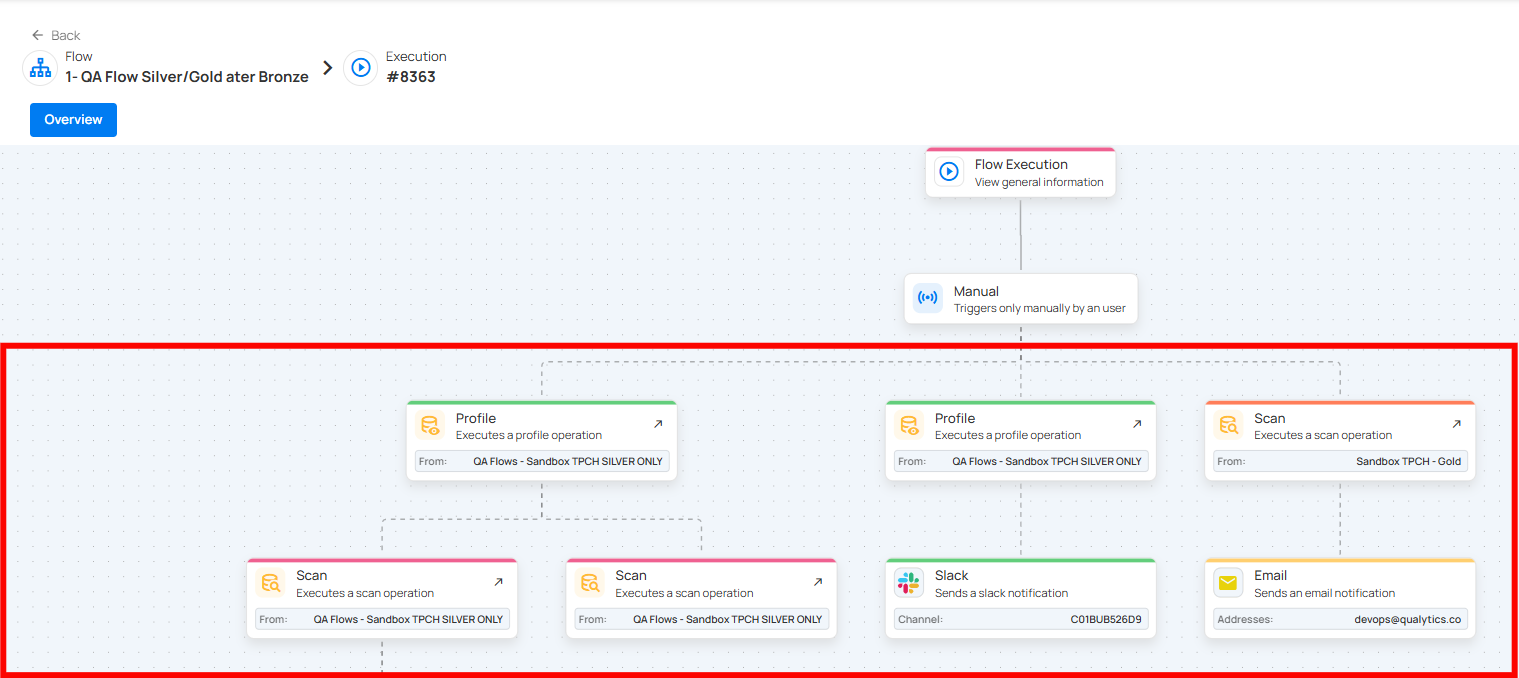Viewport: 1519px width, 678px height.
Task: Click the left Profile node database icon
Action: 431,426
